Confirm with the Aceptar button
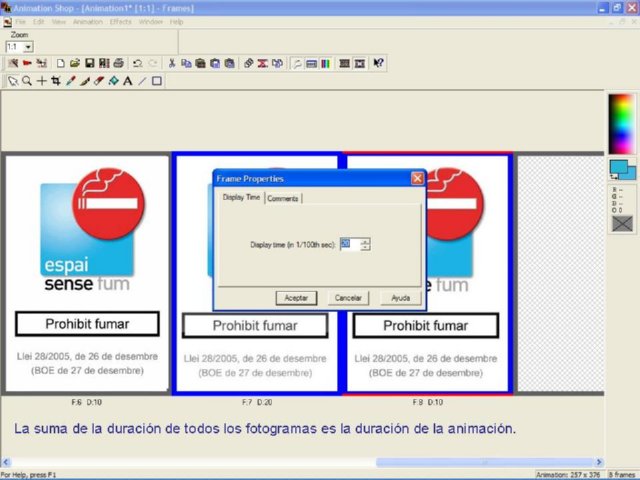The image size is (640, 480). click(x=296, y=298)
